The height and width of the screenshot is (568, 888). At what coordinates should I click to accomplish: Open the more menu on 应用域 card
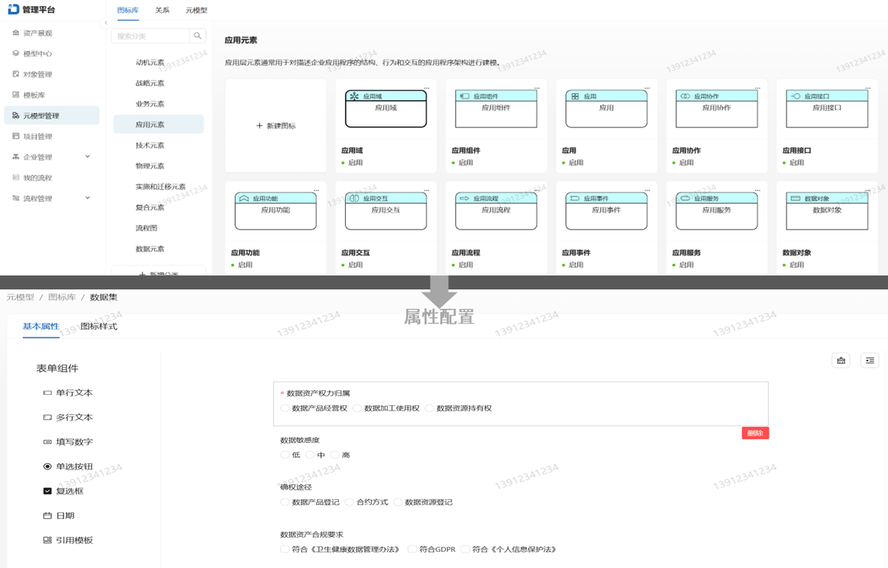click(426, 88)
